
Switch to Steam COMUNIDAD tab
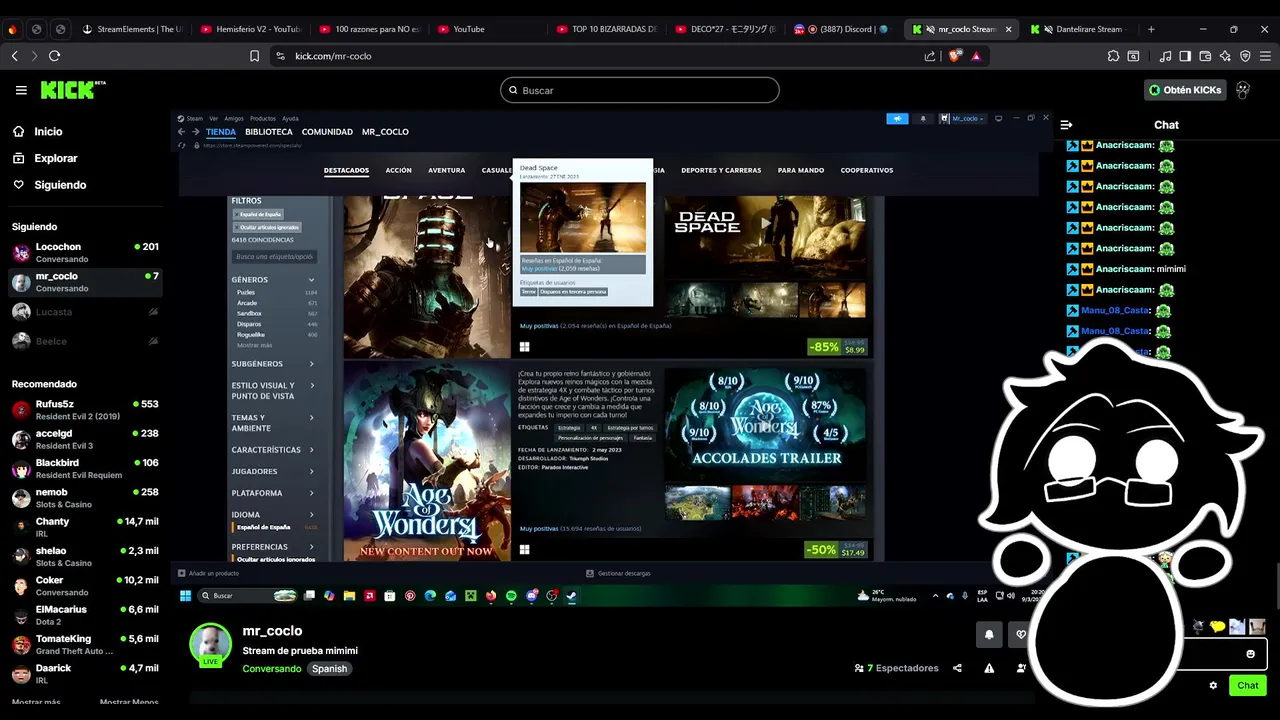(327, 132)
